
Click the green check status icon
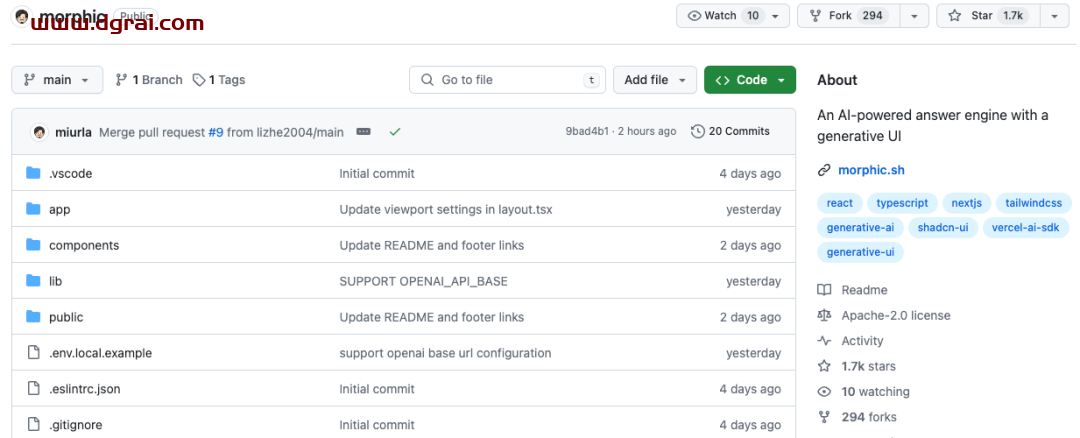pyautogui.click(x=395, y=132)
